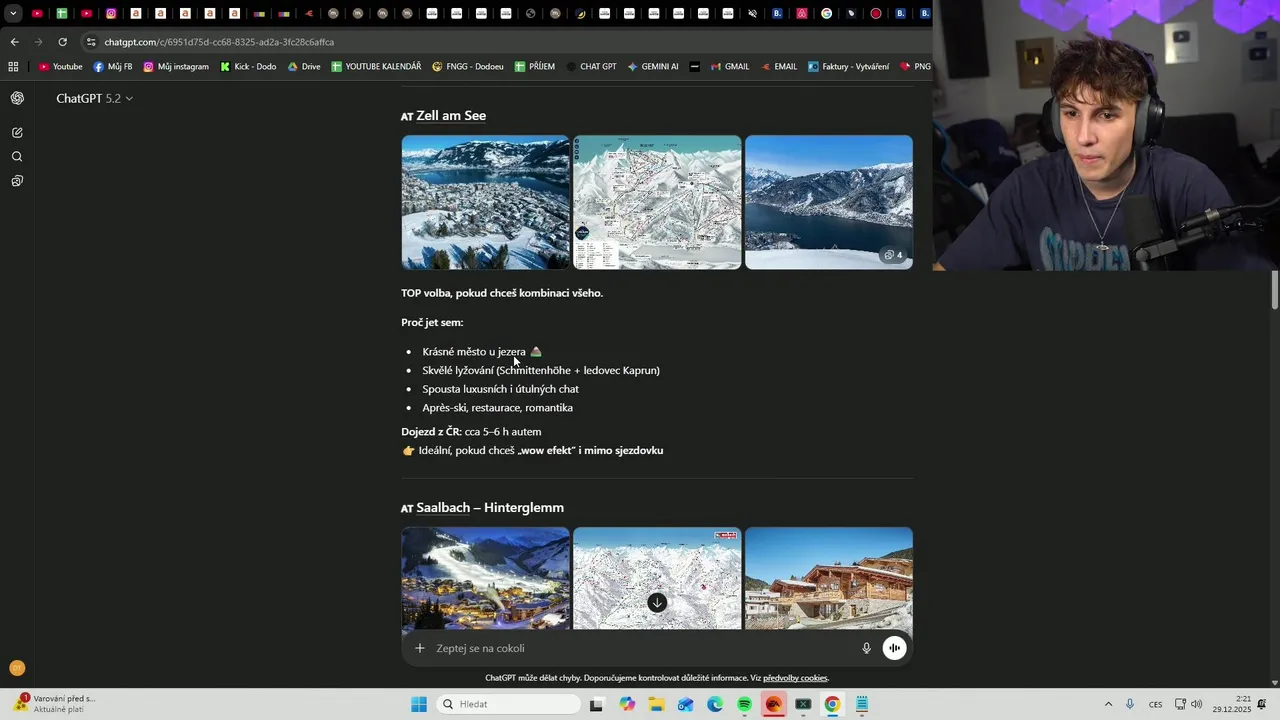Open the Zell am See lake photo with the 4 badge

pos(829,202)
